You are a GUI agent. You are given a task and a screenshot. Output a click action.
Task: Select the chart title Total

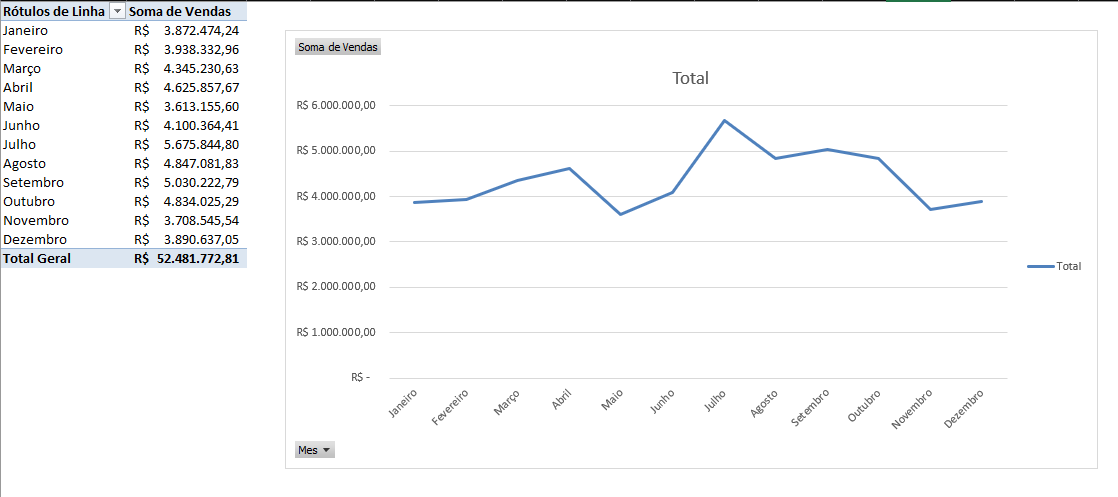[690, 78]
